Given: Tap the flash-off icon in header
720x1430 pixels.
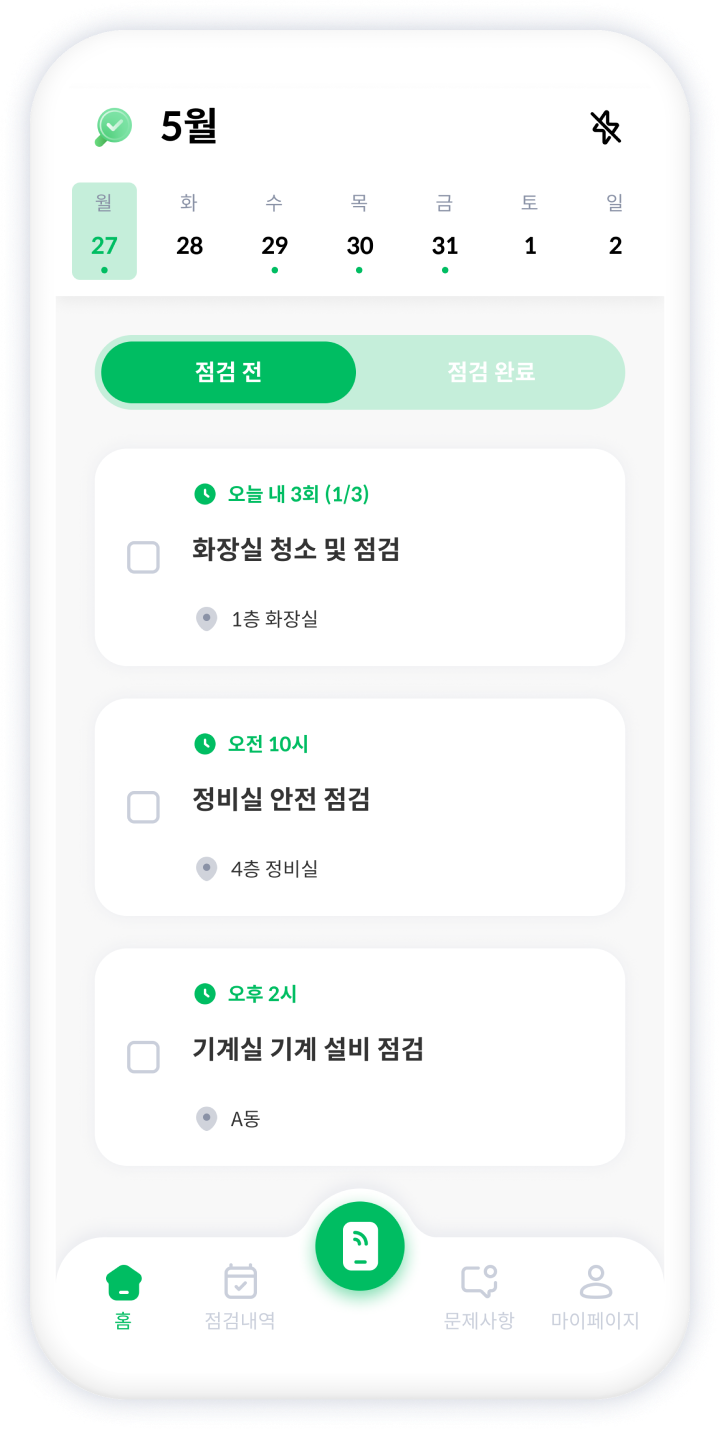Looking at the screenshot, I should [x=605, y=127].
